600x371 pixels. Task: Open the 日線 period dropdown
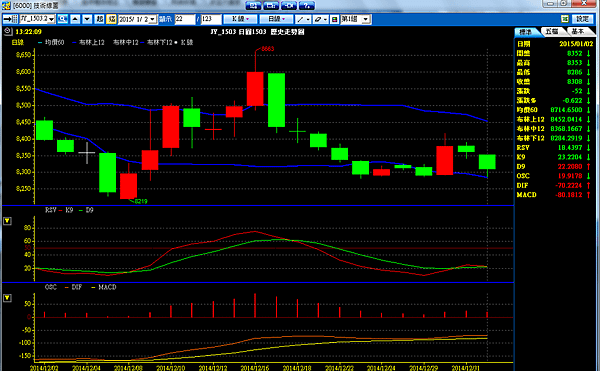coord(277,19)
